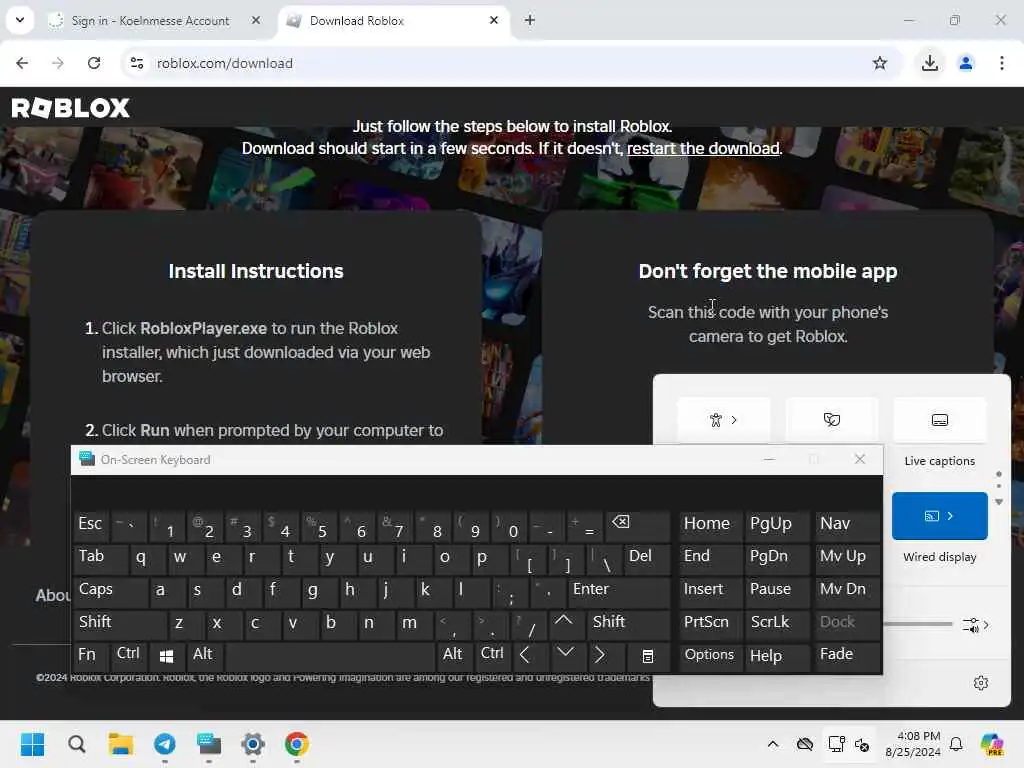Close the Download Roblox tab
1024x768 pixels.
coord(494,20)
